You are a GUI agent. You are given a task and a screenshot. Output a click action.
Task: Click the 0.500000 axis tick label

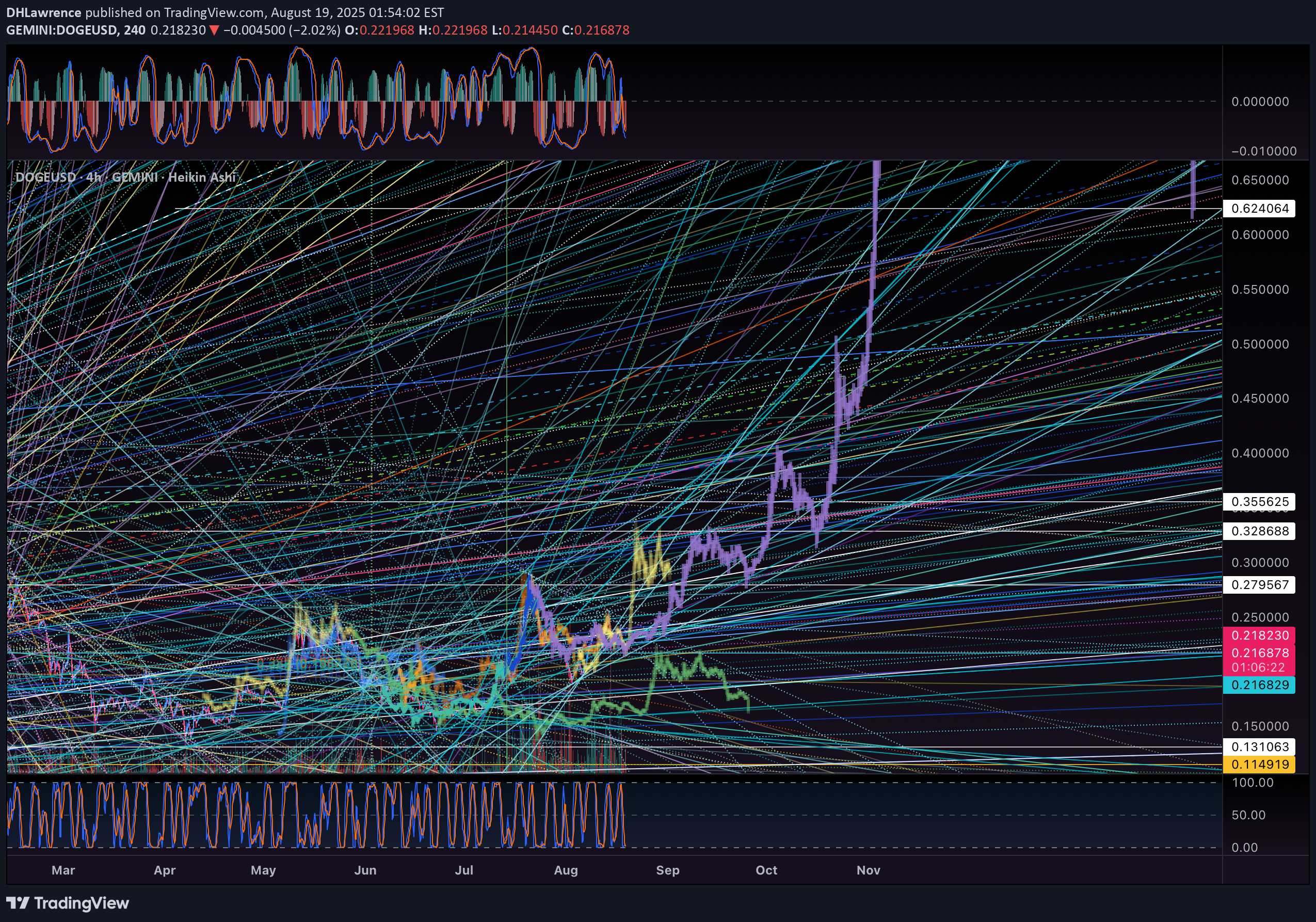1260,344
